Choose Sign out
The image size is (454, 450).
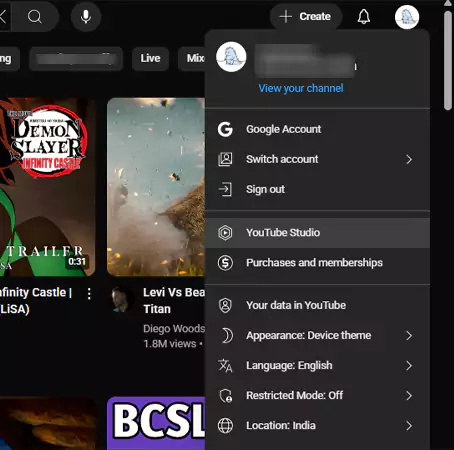point(317,189)
